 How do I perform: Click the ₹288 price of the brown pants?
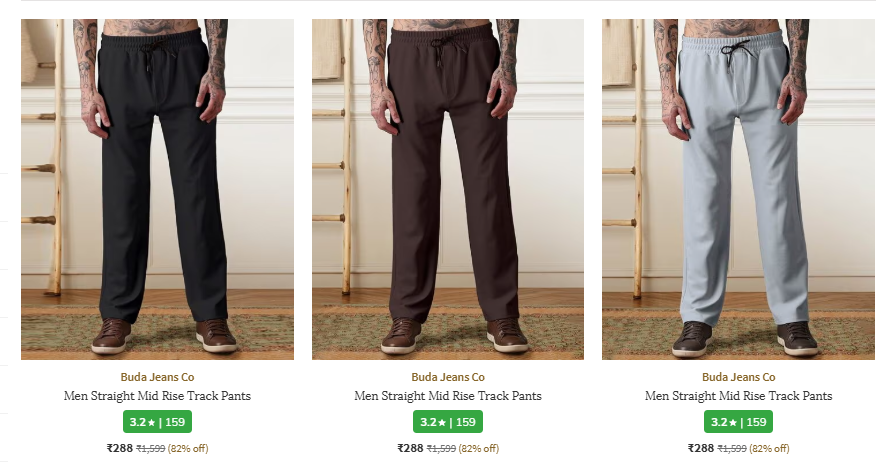(x=410, y=448)
